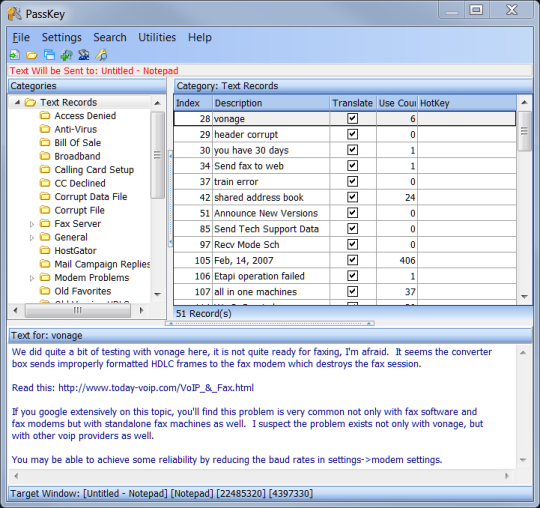Viewport: 540px width, 508px height.
Task: Click the key with magnifier toolbar icon
Action: pos(101,55)
